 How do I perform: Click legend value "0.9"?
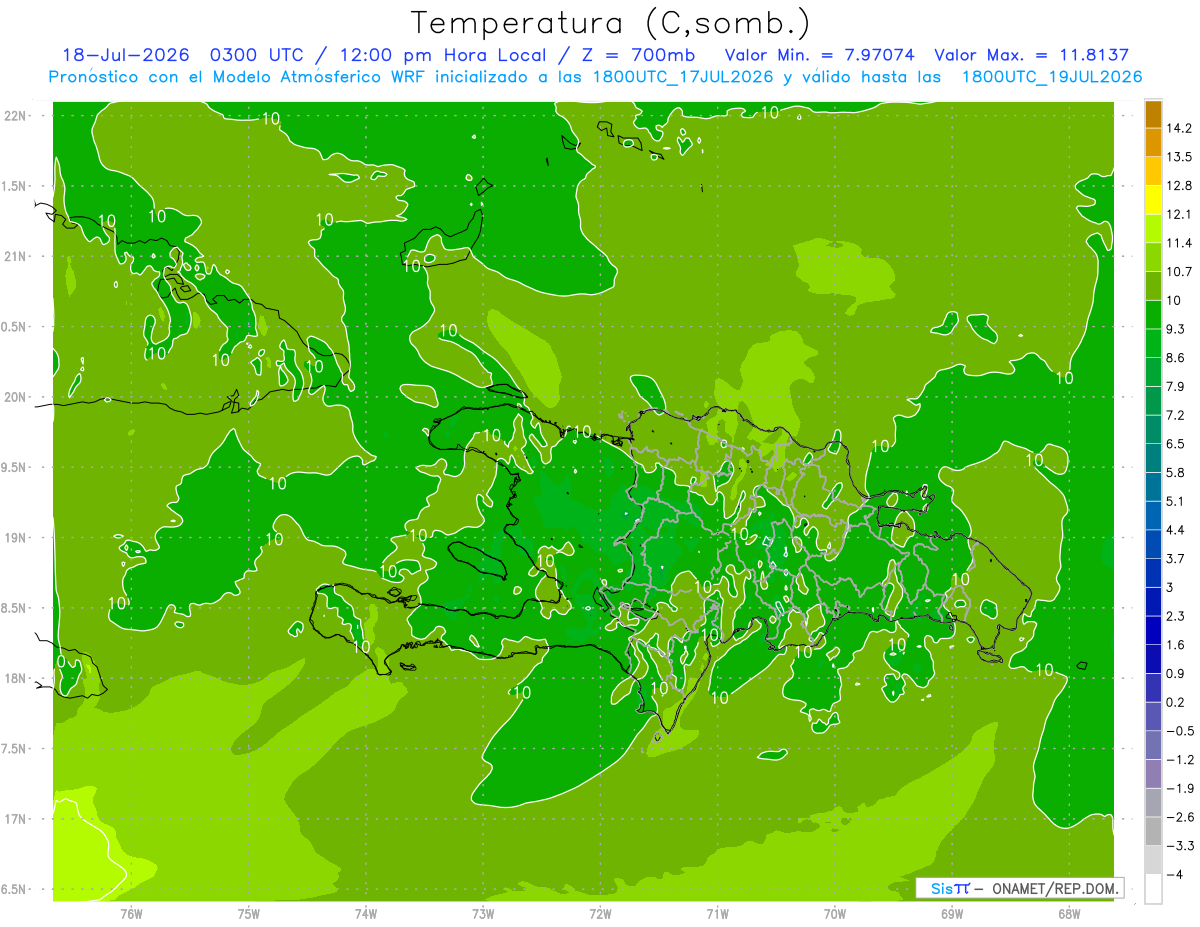pos(1176,673)
